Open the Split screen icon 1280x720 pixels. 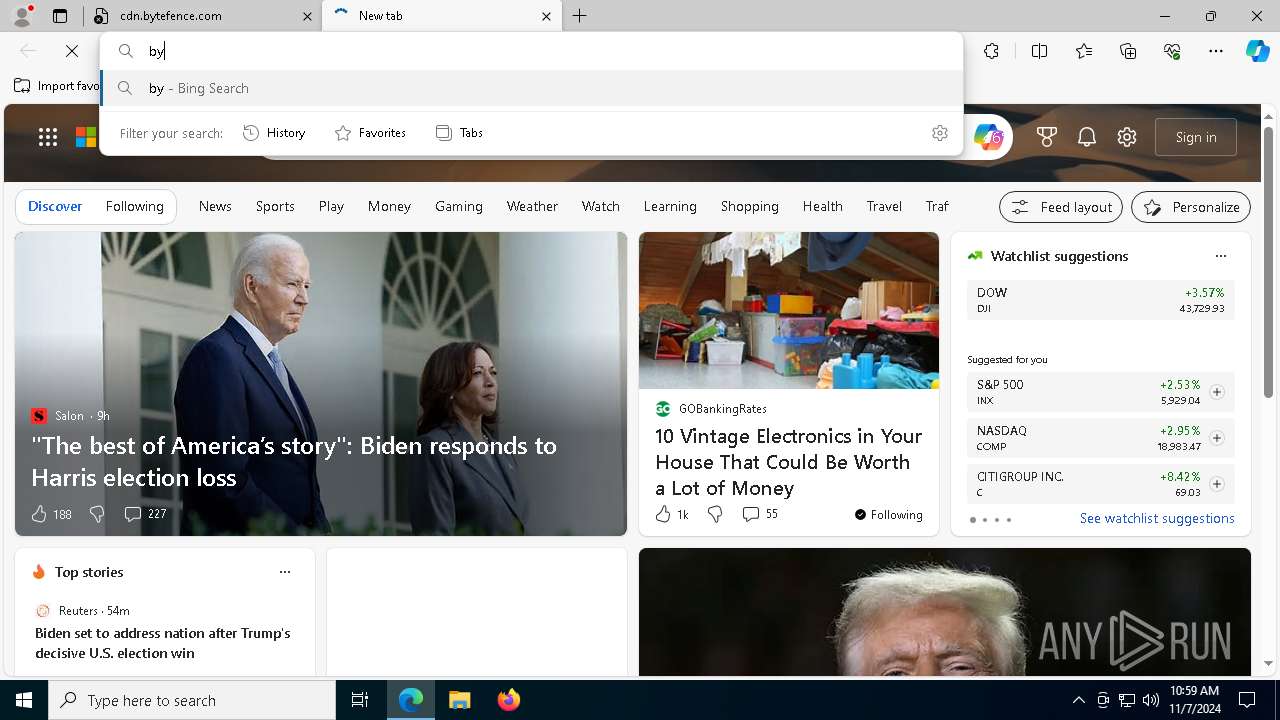(1039, 51)
